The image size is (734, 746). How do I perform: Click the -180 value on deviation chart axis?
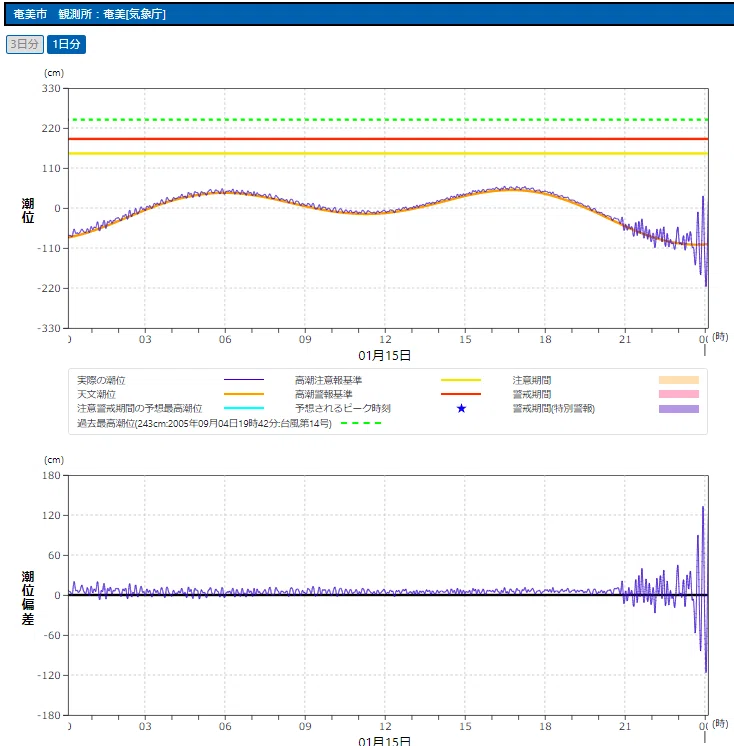(49, 715)
